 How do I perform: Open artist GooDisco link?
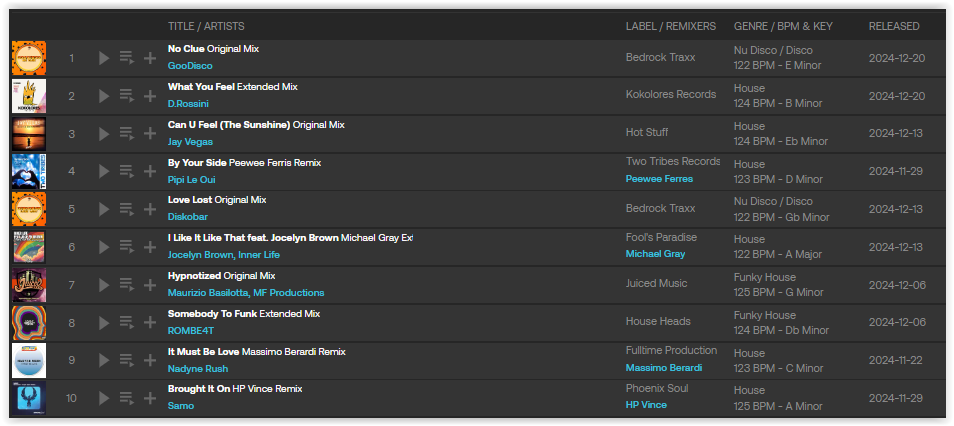tap(190, 66)
